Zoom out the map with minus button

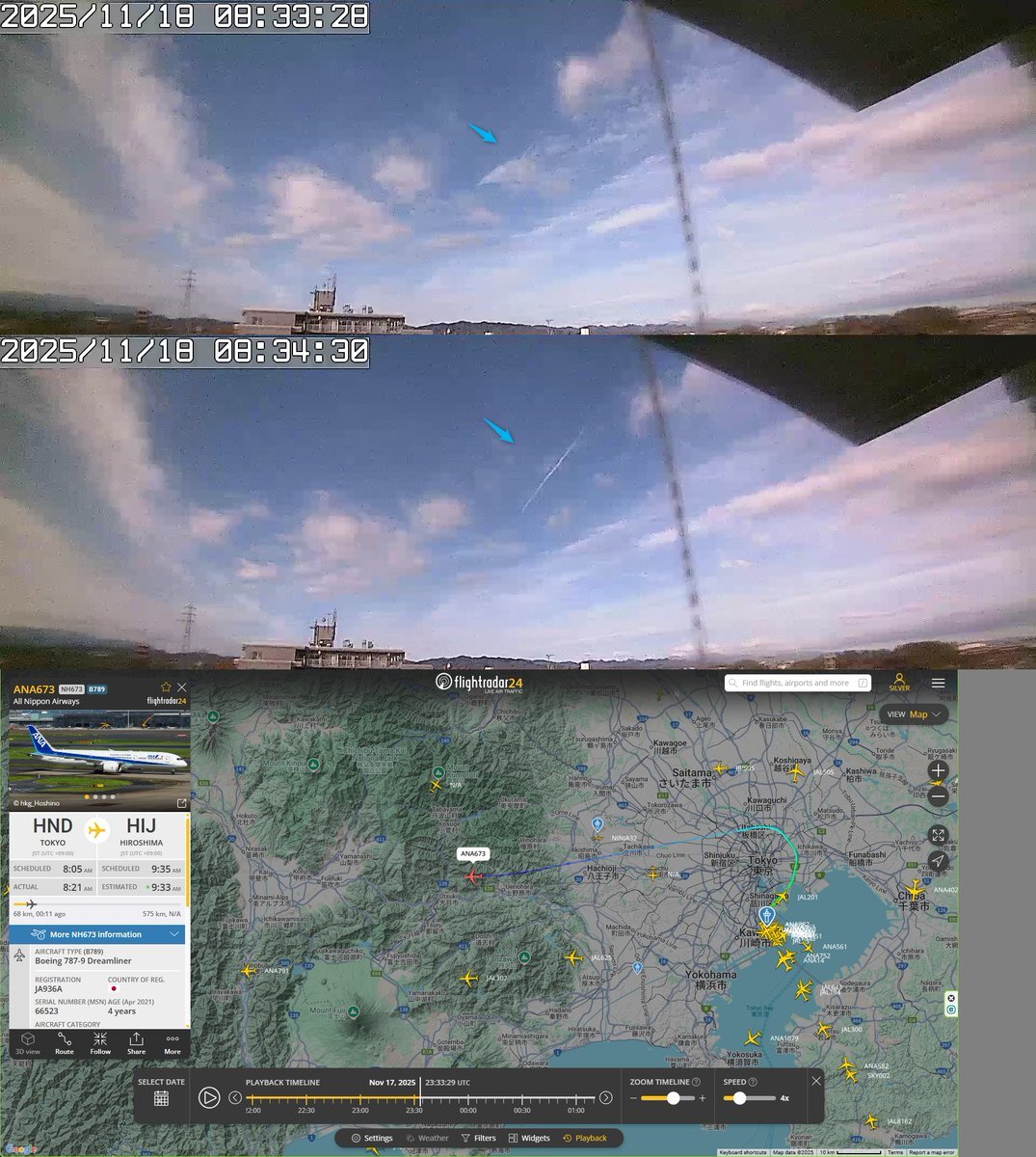(938, 796)
